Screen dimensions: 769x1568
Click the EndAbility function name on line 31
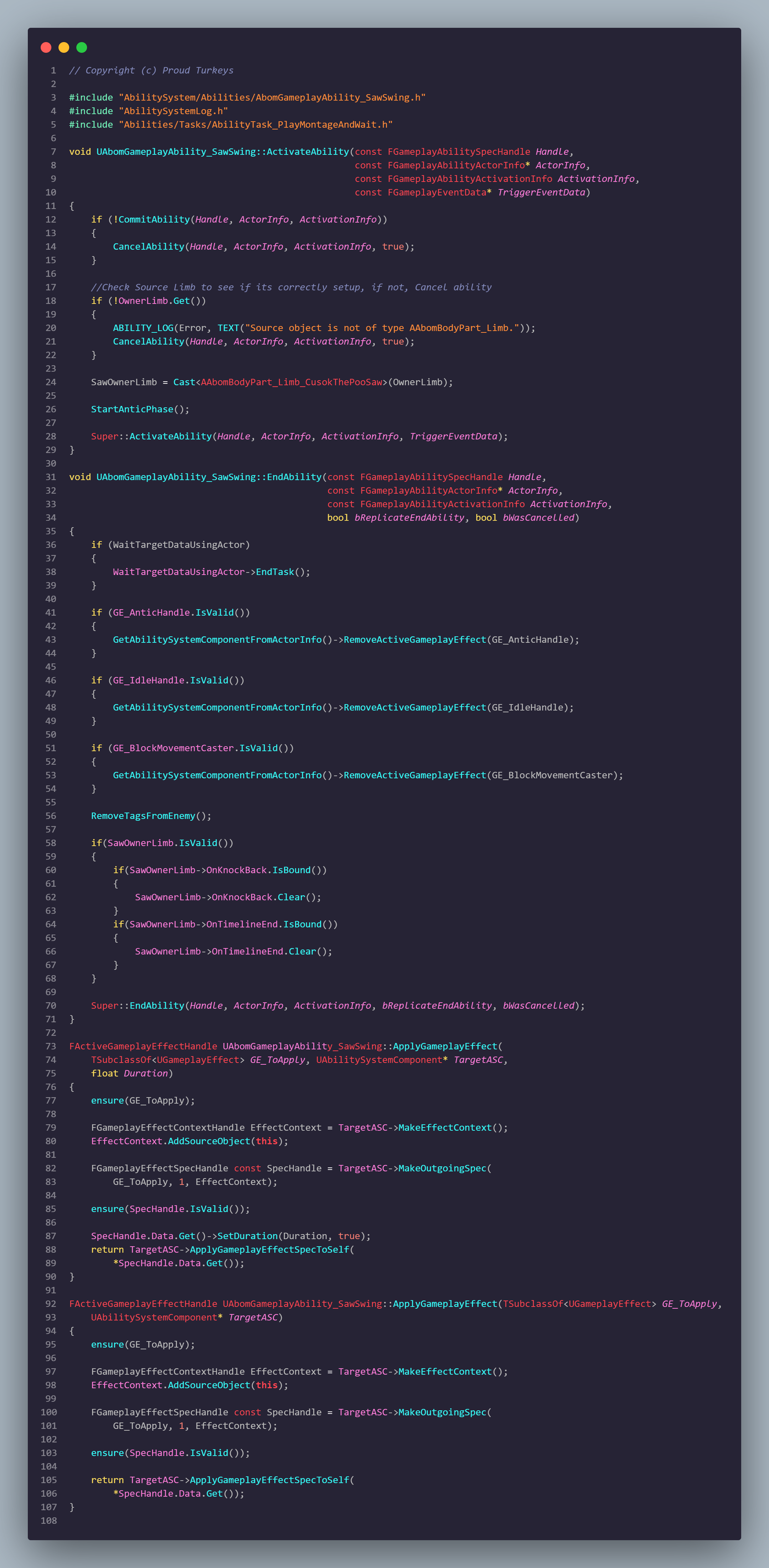coord(294,477)
